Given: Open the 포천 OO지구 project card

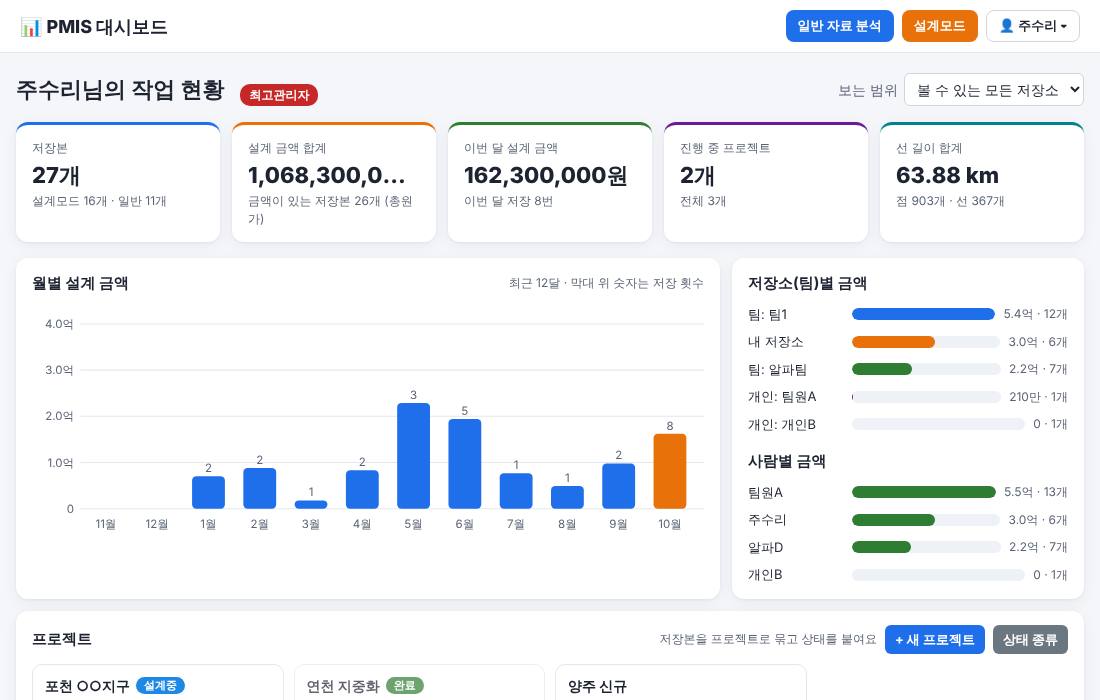Looking at the screenshot, I should (x=158, y=682).
